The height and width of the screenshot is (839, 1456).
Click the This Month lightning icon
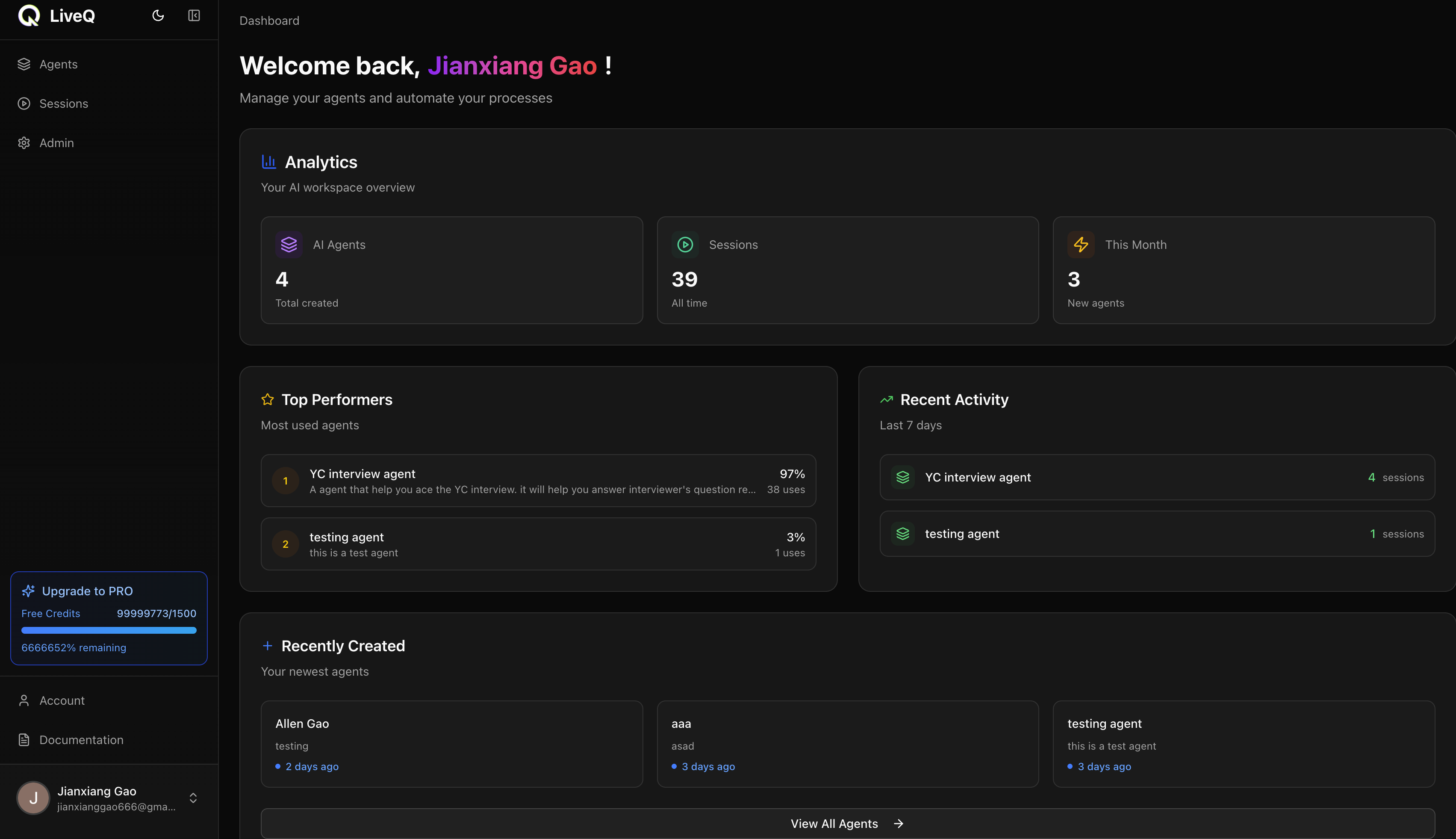coord(1081,244)
